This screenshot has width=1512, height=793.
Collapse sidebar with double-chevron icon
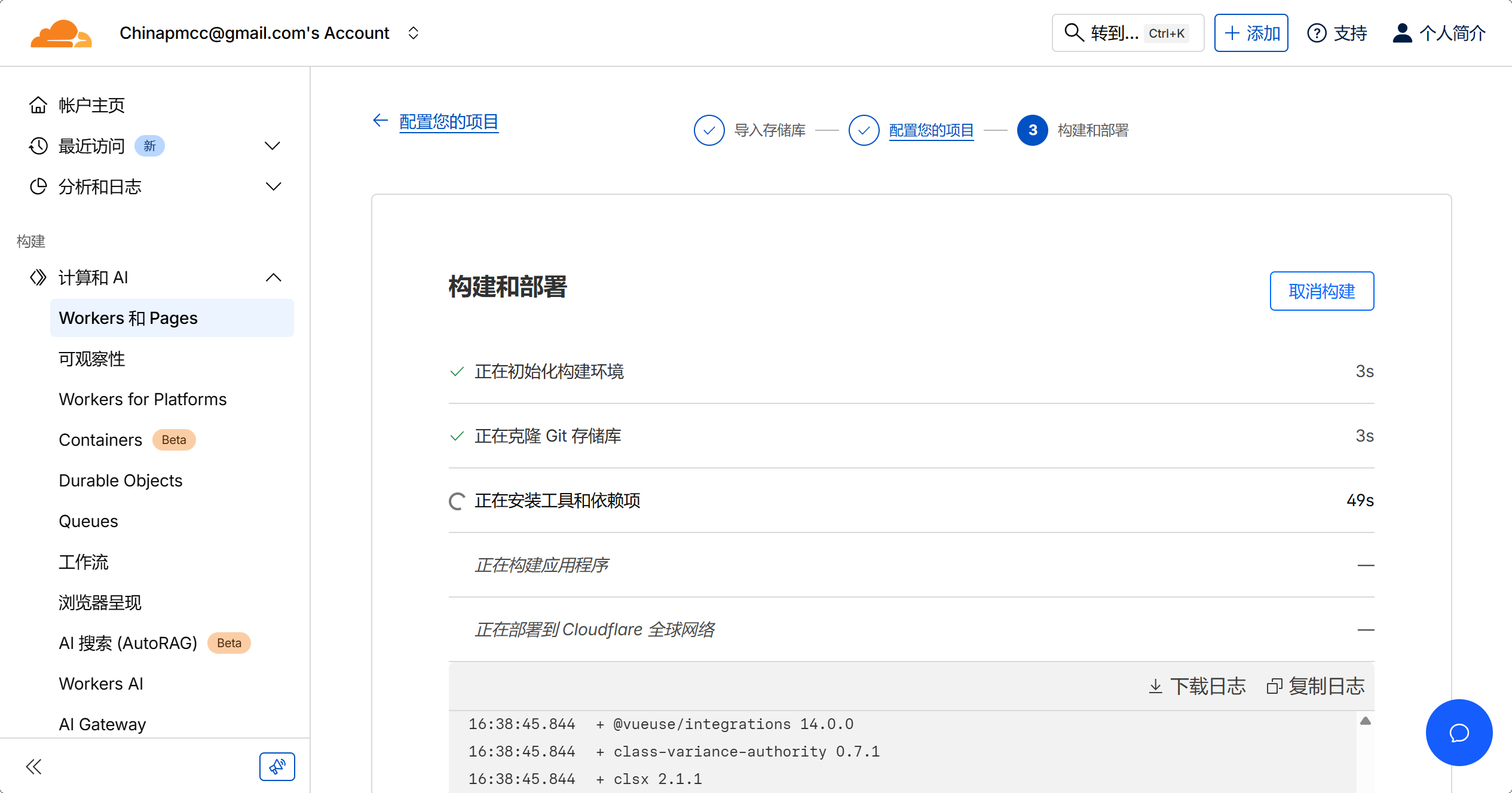coord(34,767)
